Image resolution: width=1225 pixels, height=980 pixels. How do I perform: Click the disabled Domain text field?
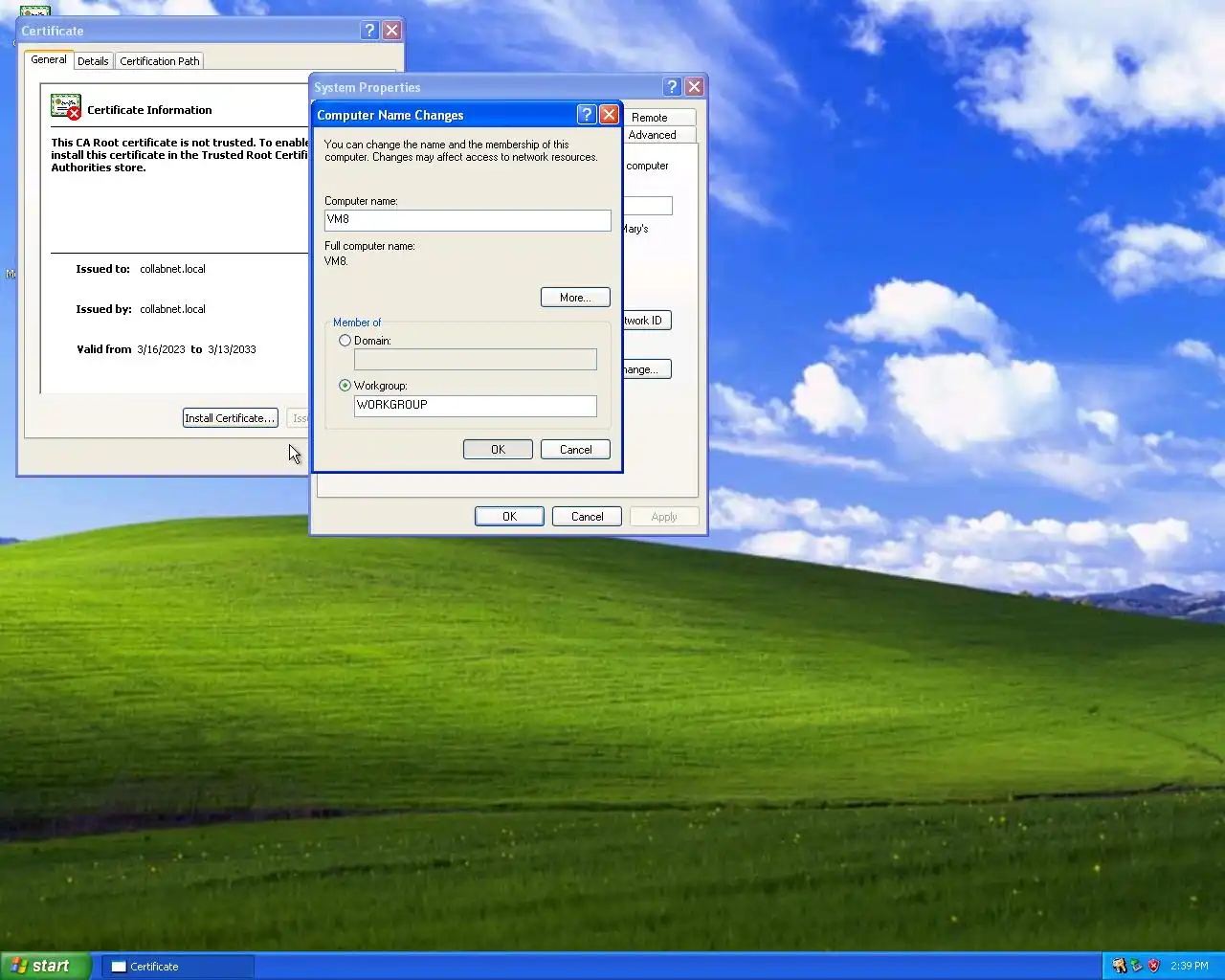click(x=476, y=360)
